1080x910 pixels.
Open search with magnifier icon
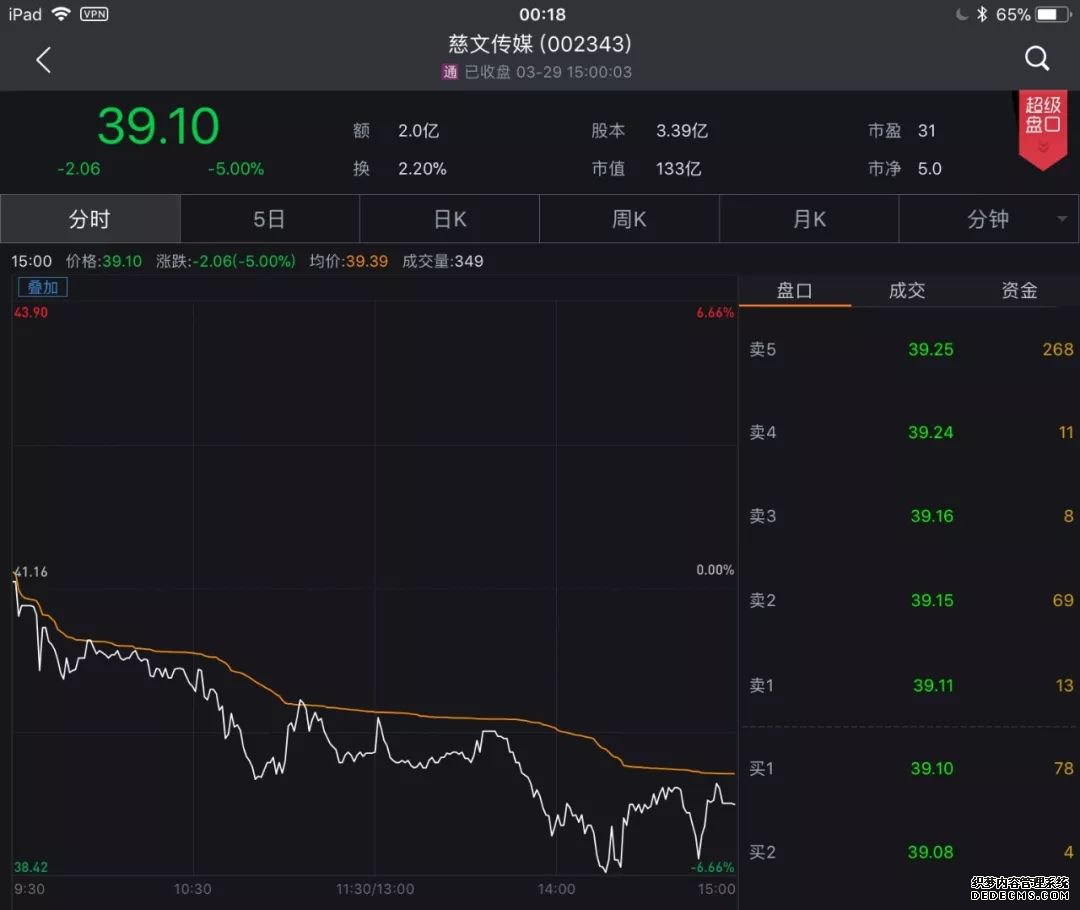pos(1037,59)
